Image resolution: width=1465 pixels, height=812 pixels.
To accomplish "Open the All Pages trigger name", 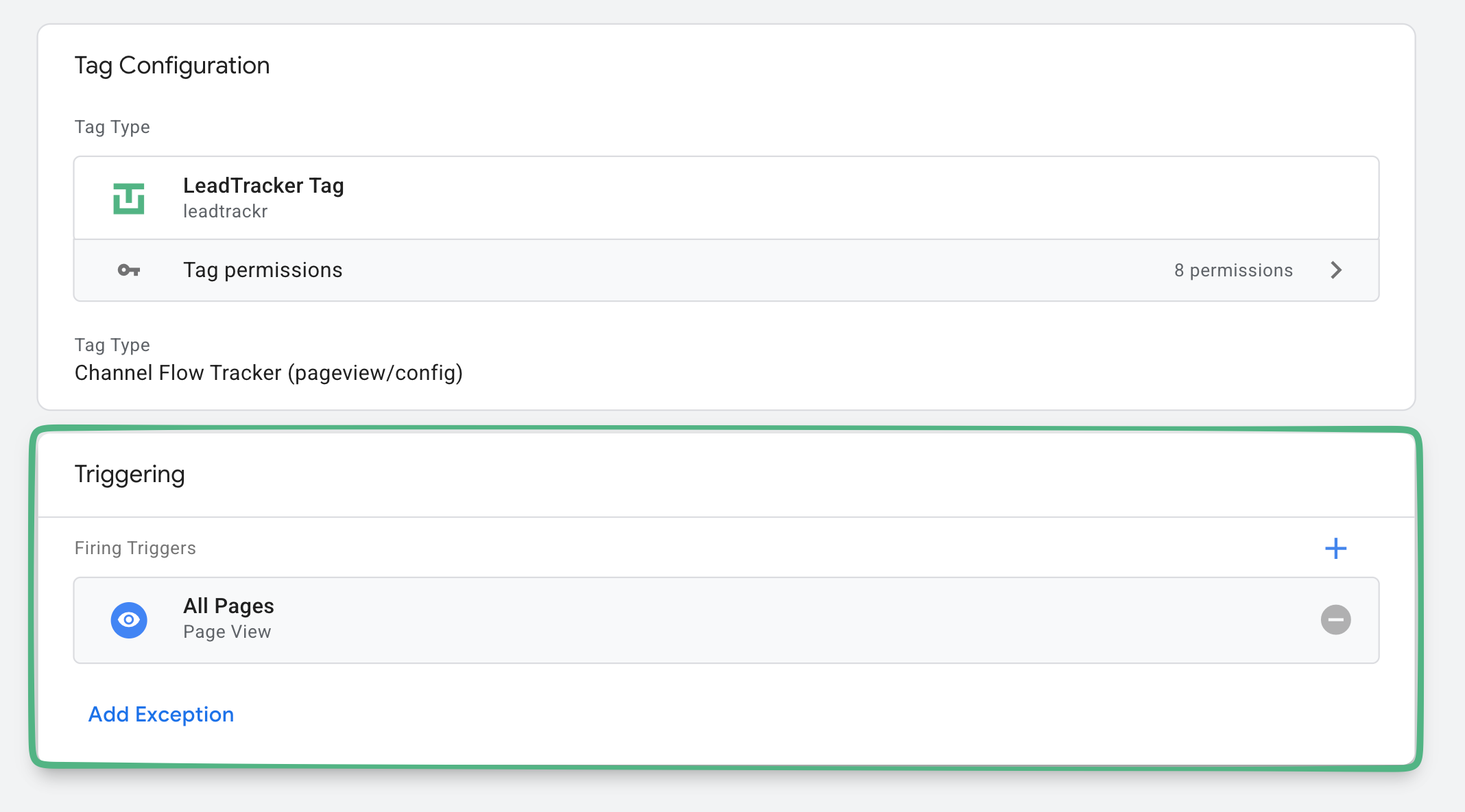I will [228, 606].
